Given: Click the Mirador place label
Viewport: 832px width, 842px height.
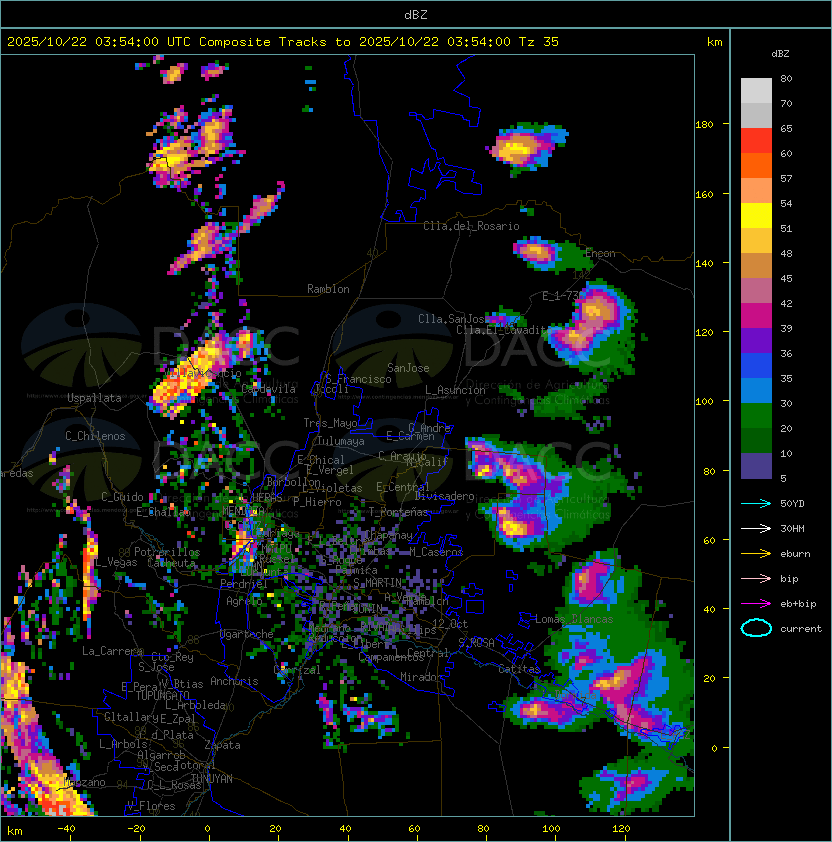Looking at the screenshot, I should [421, 677].
